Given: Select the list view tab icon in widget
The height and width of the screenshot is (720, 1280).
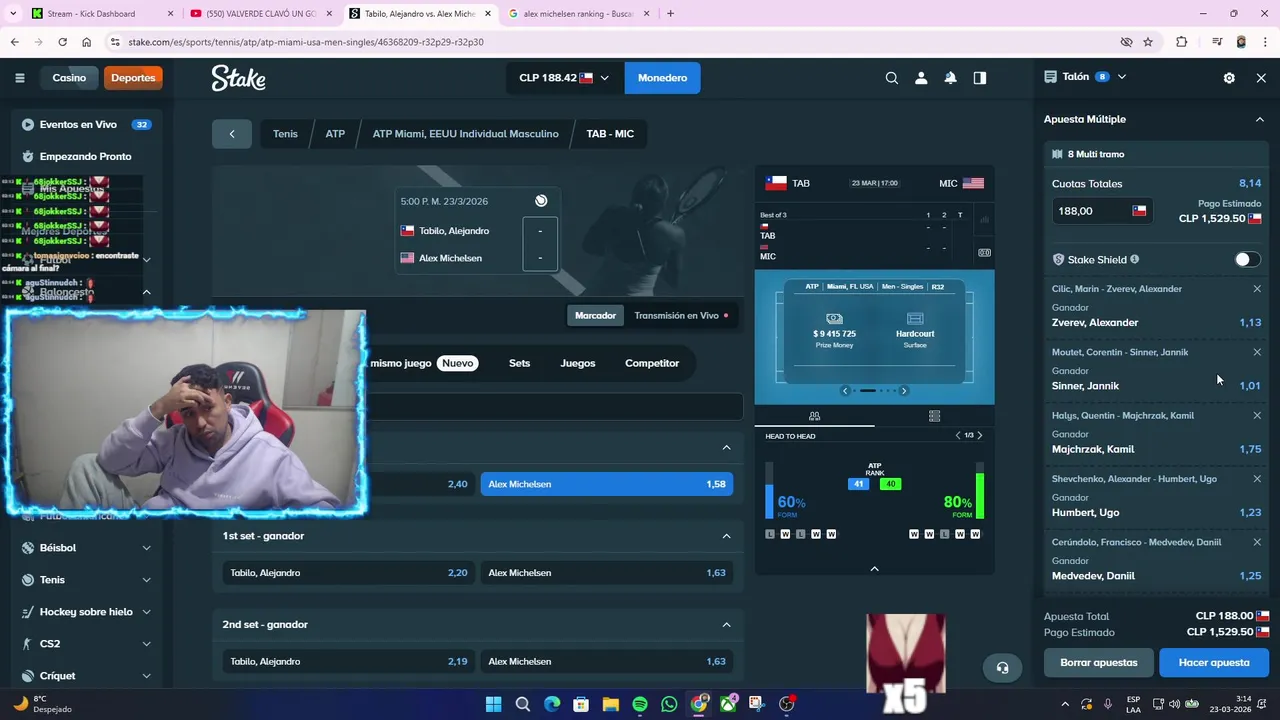Looking at the screenshot, I should 934,416.
